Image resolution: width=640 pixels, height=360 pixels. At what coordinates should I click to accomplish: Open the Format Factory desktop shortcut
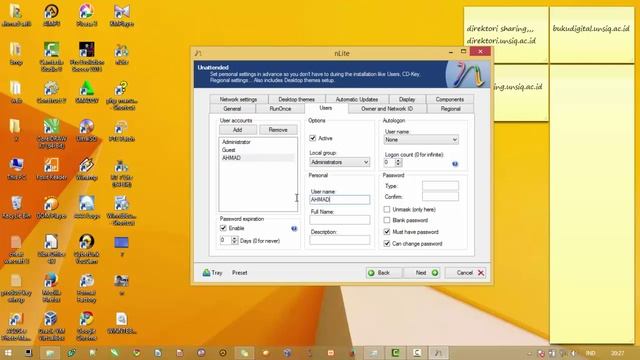click(x=87, y=288)
